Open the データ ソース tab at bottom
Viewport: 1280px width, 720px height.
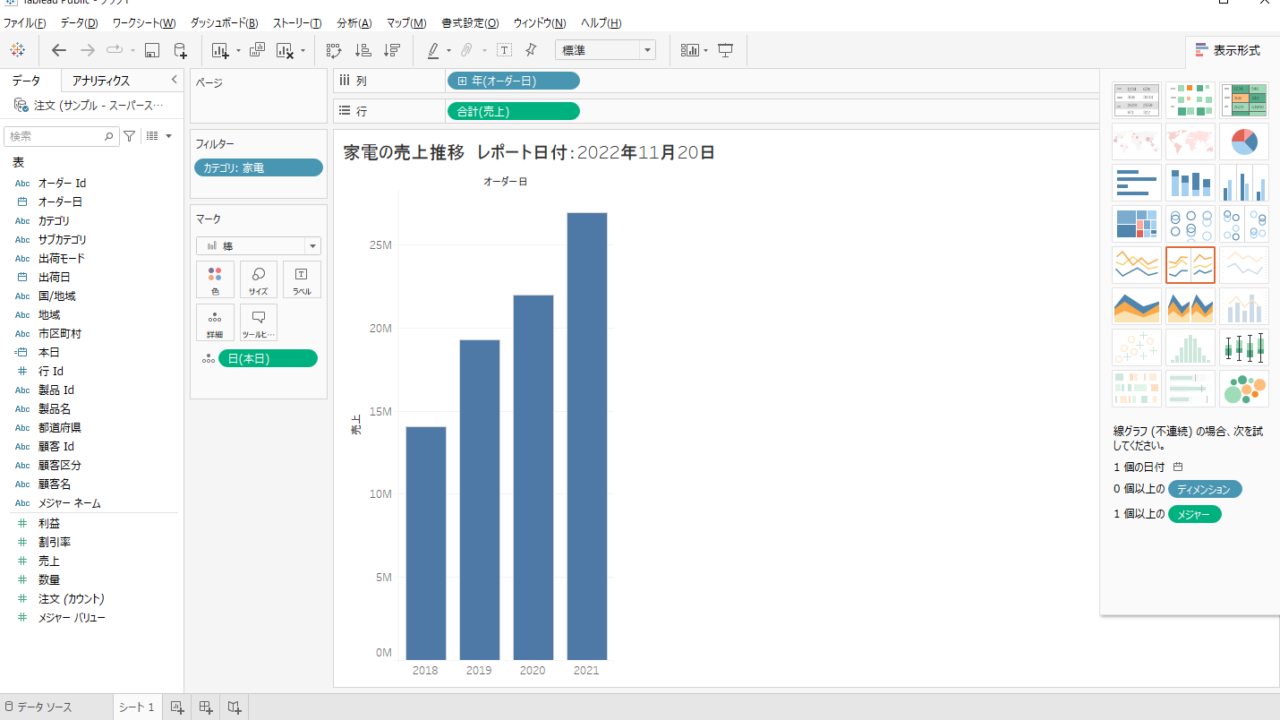(38, 707)
